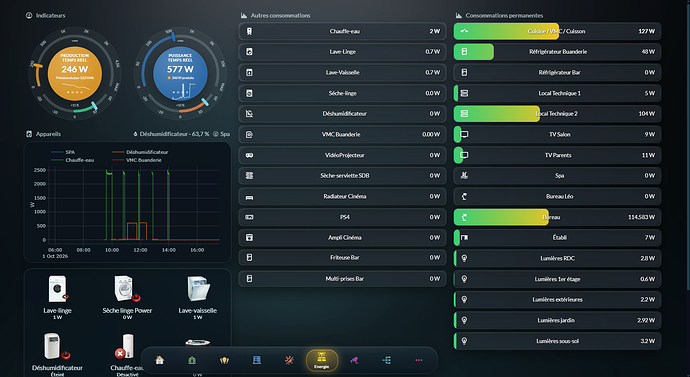
Task: Click the Local Technique 1 server icon
Action: coord(464,93)
